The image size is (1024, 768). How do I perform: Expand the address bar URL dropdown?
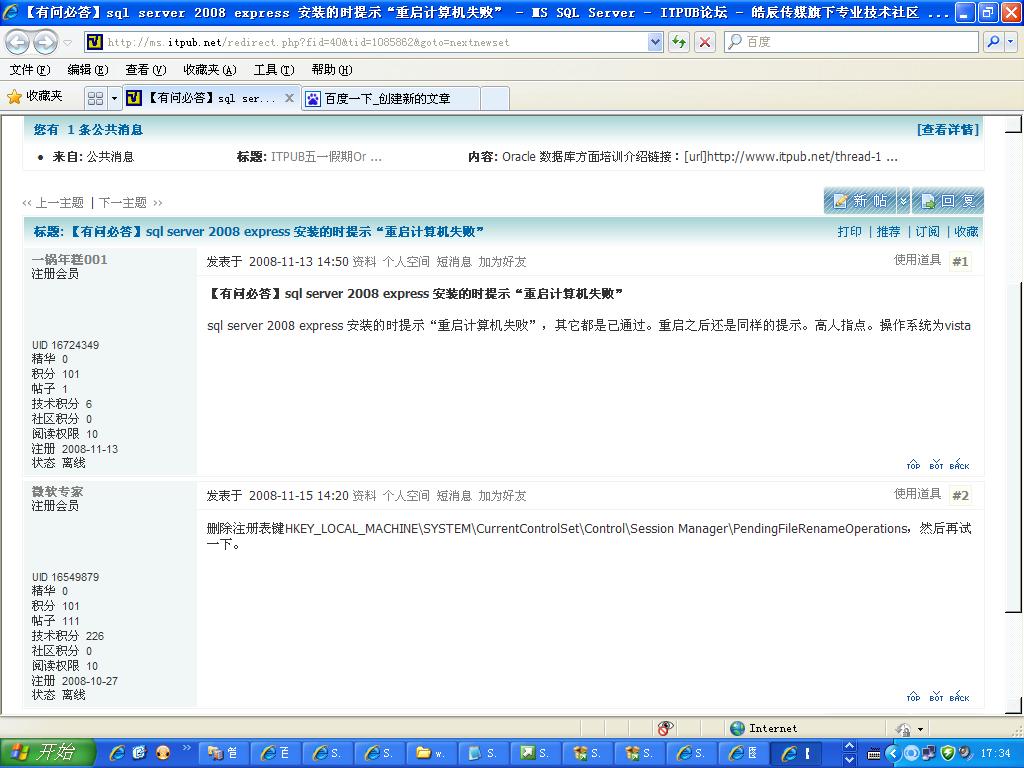coord(655,42)
